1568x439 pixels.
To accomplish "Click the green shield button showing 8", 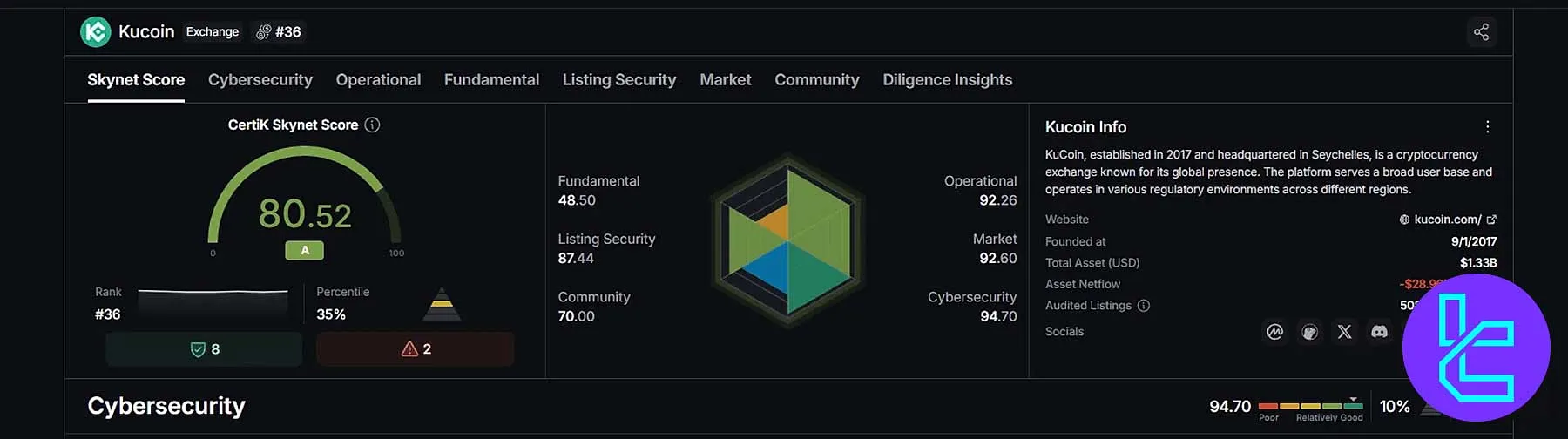I will tap(204, 349).
